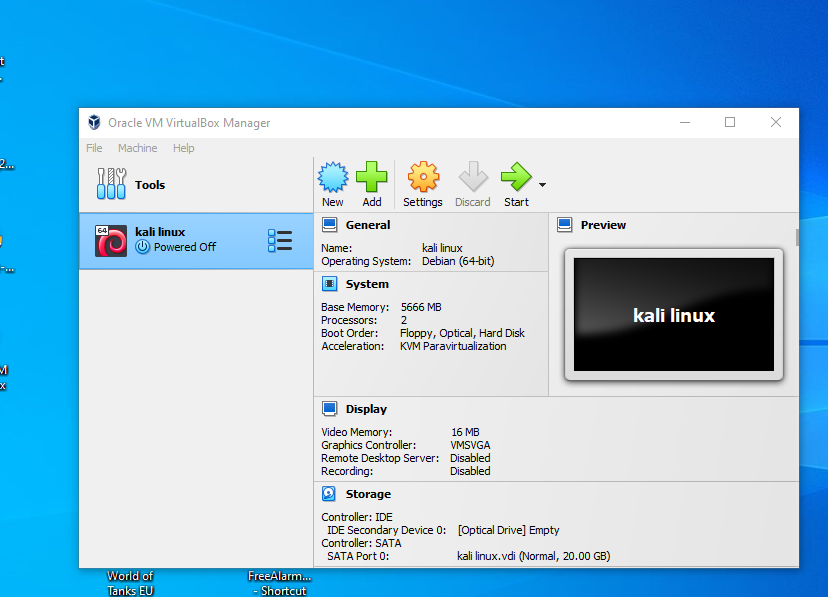This screenshot has height=597, width=828.
Task: Start the VM with the green arrow
Action: click(x=516, y=177)
